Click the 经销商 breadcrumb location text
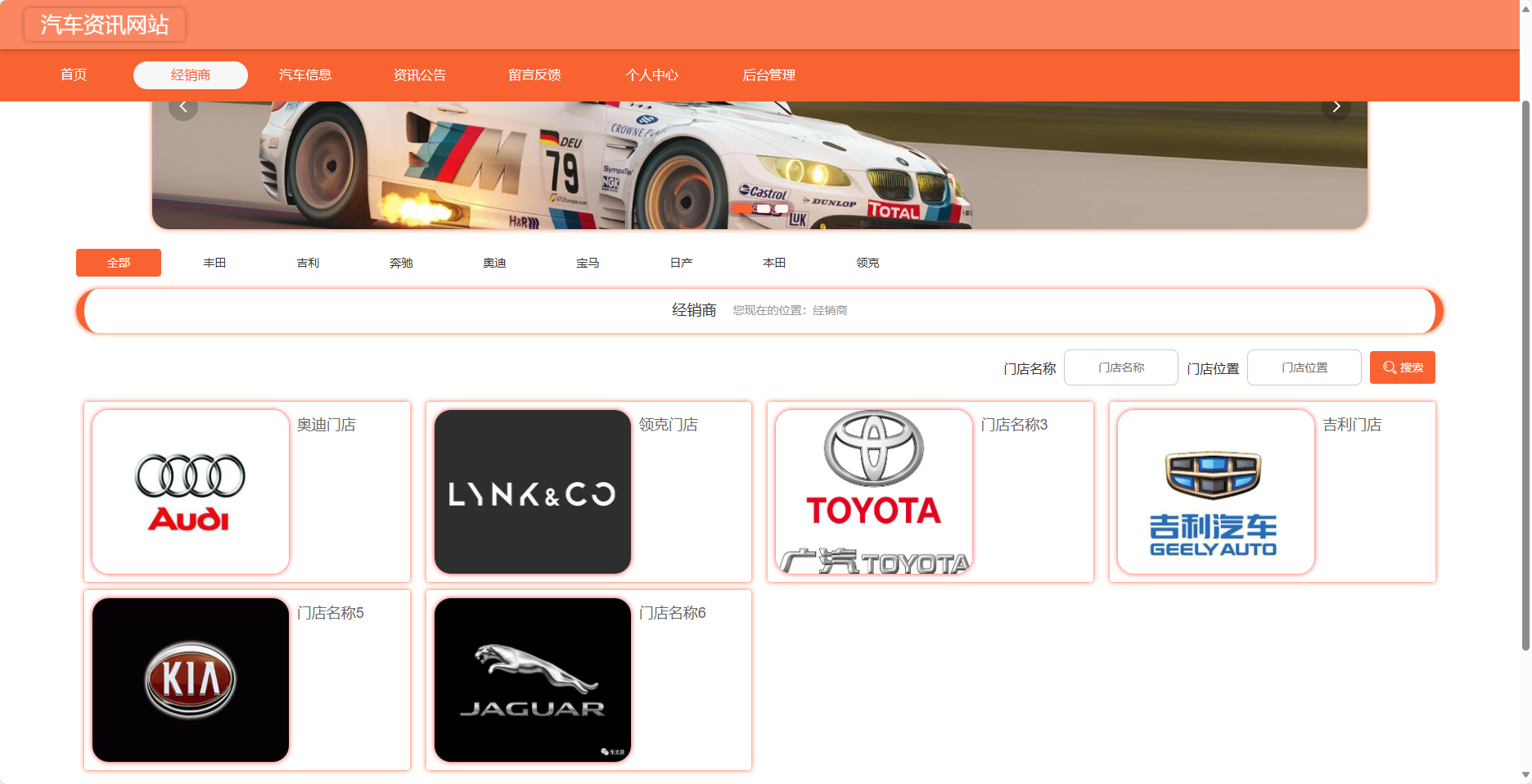This screenshot has height=784, width=1532. [x=830, y=310]
